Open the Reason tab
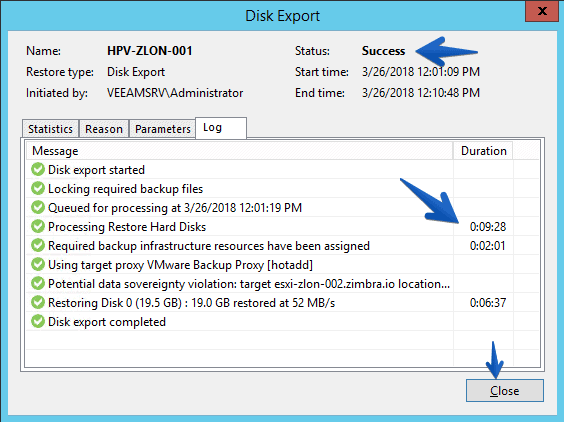 104,129
